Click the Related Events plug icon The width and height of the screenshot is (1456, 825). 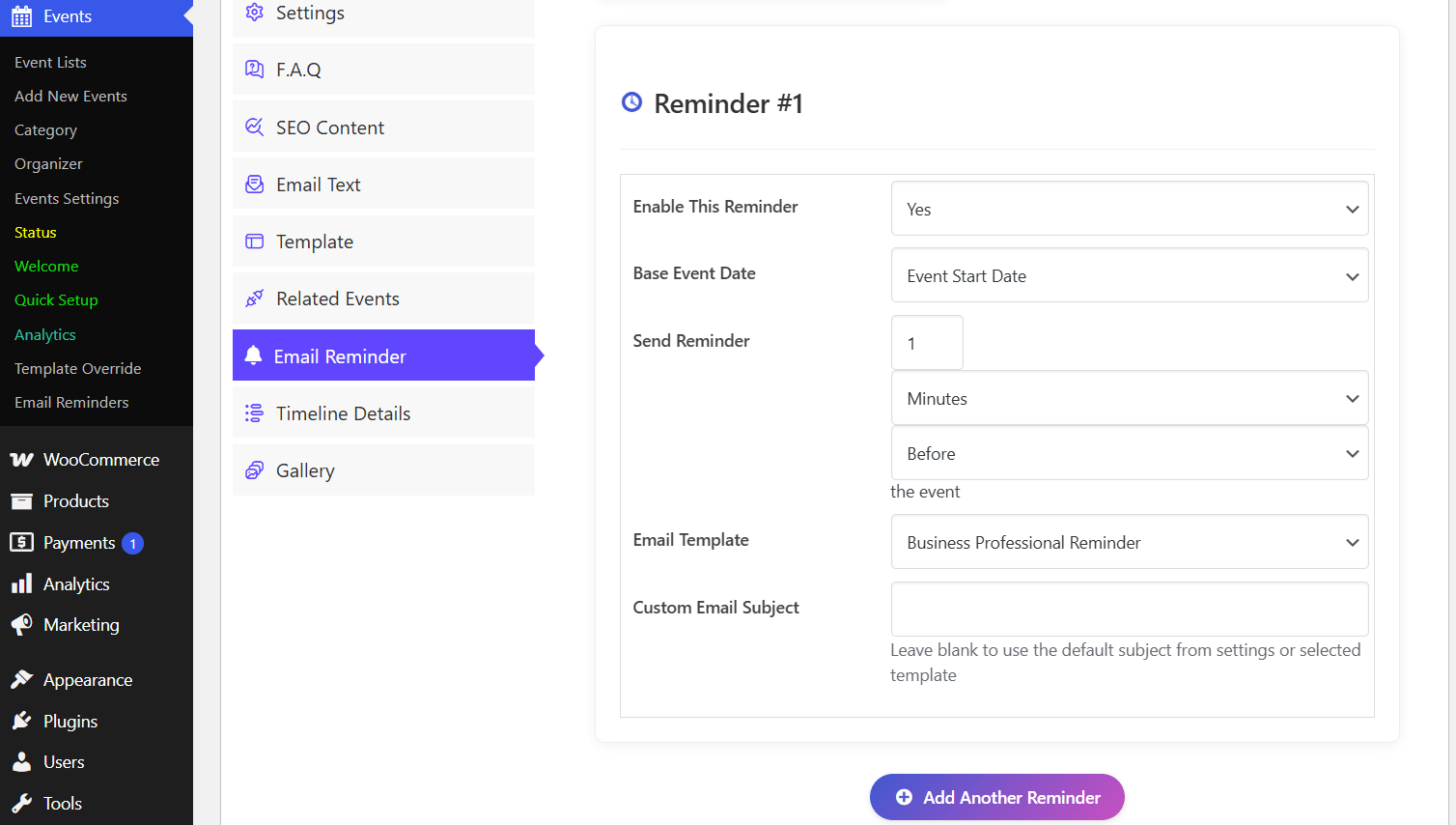[254, 299]
